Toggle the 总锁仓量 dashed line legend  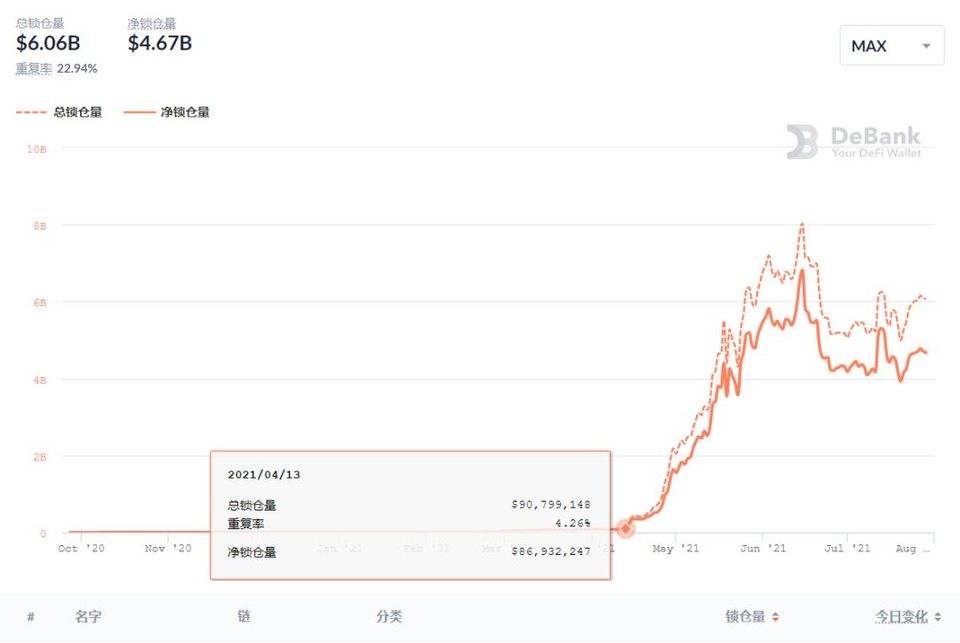60,112
